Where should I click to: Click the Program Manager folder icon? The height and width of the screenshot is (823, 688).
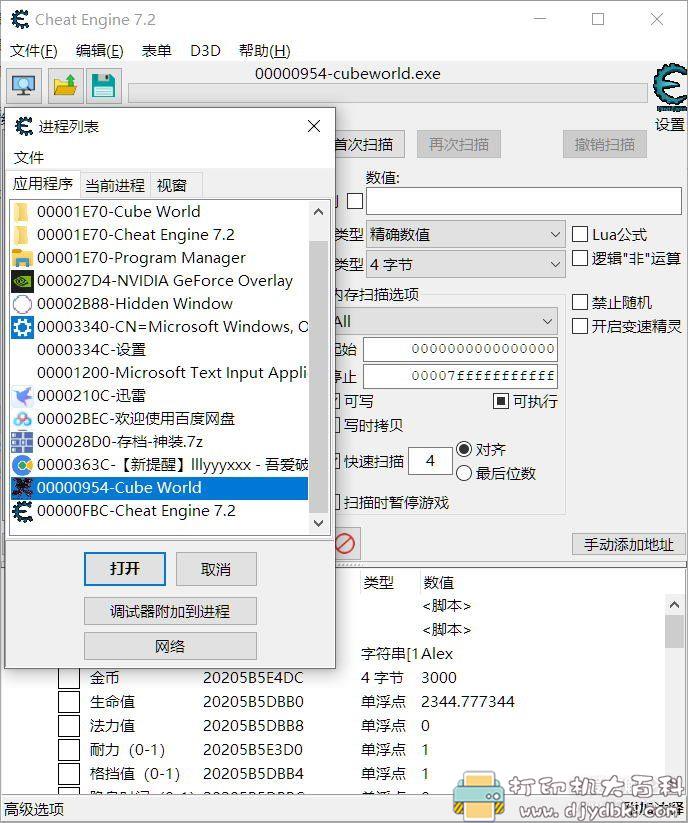(x=22, y=258)
